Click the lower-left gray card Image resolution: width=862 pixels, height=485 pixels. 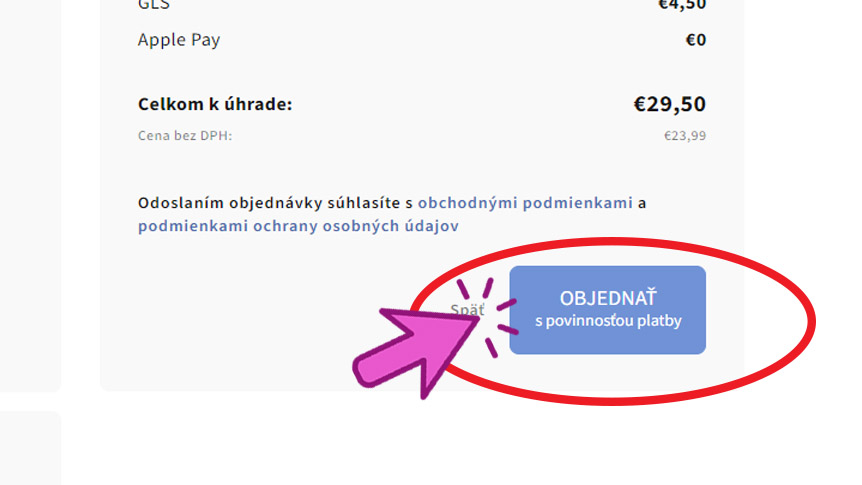click(x=30, y=448)
